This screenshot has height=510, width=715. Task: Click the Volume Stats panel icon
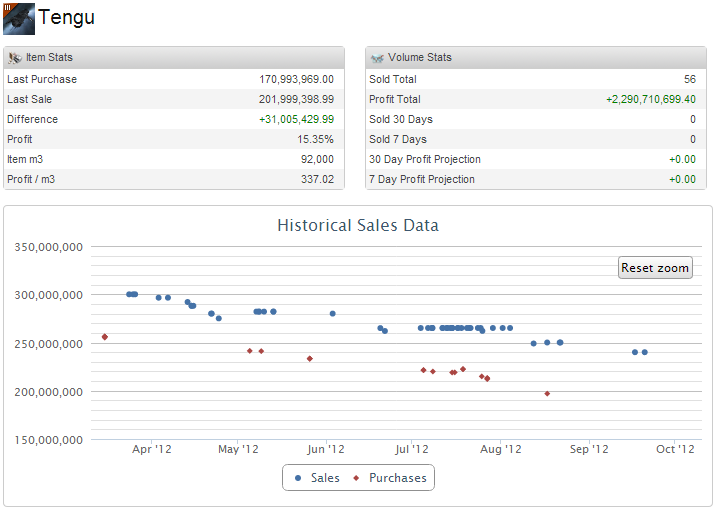[x=377, y=58]
